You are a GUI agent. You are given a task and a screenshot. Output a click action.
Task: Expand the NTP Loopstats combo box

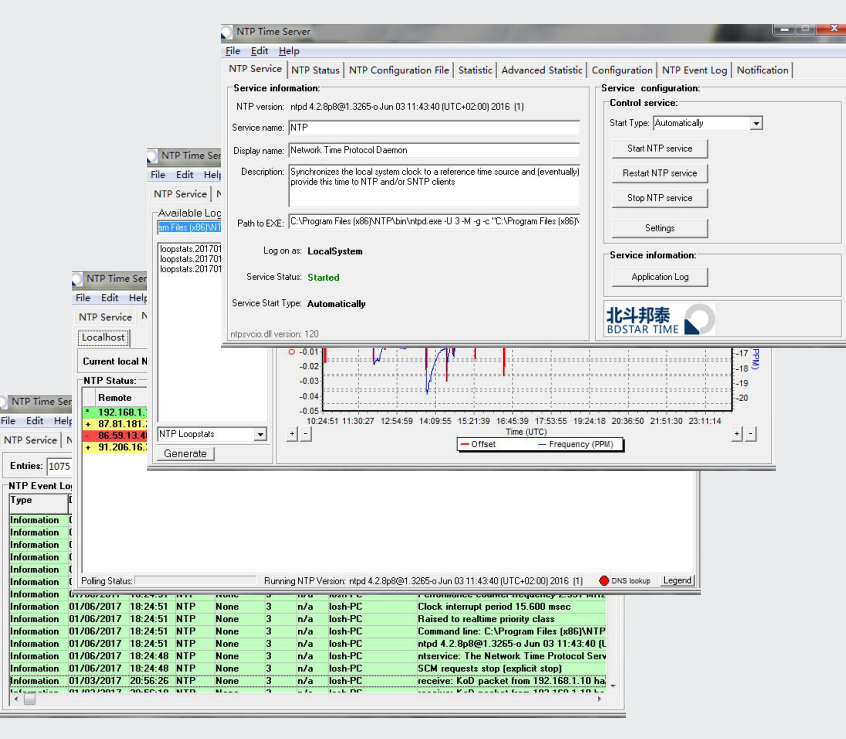point(260,434)
